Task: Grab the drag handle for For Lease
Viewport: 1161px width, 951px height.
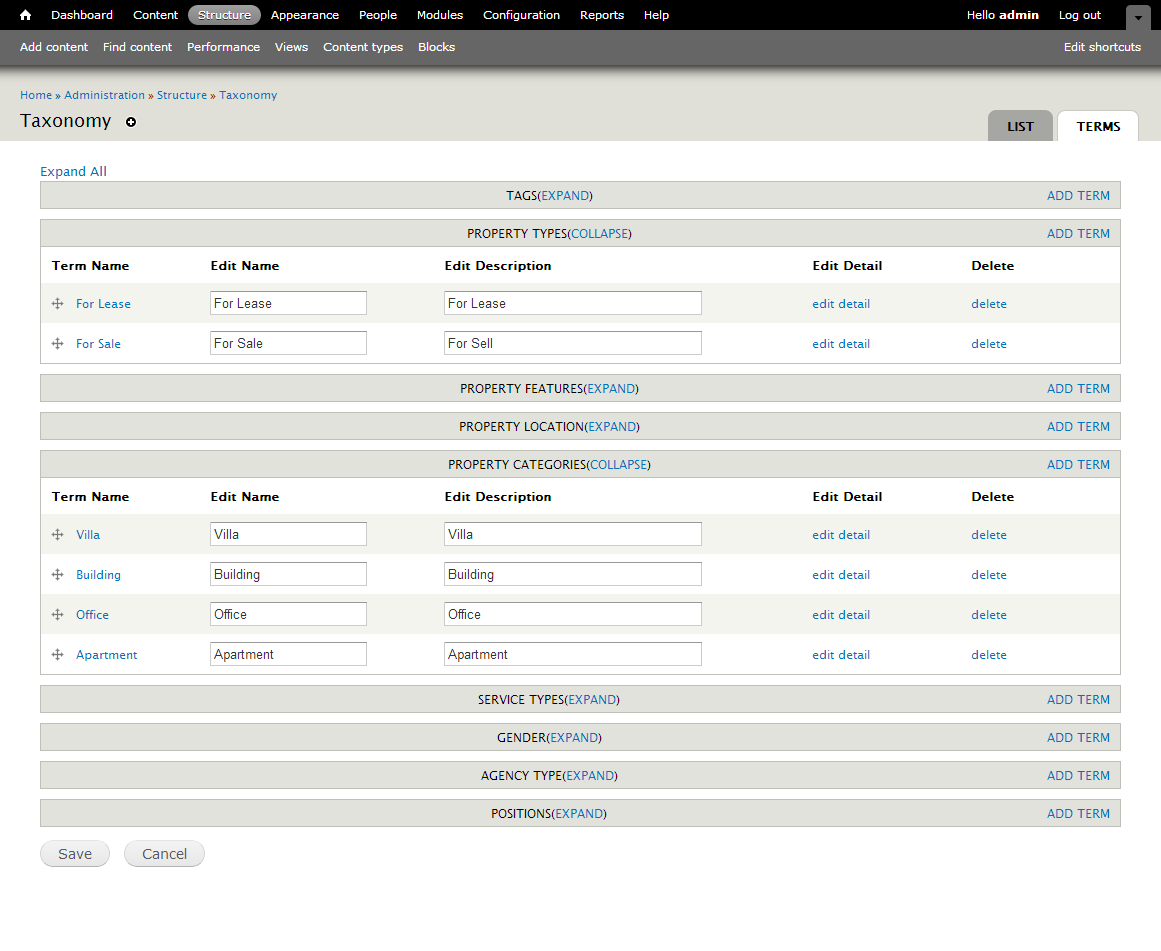Action: 57,303
